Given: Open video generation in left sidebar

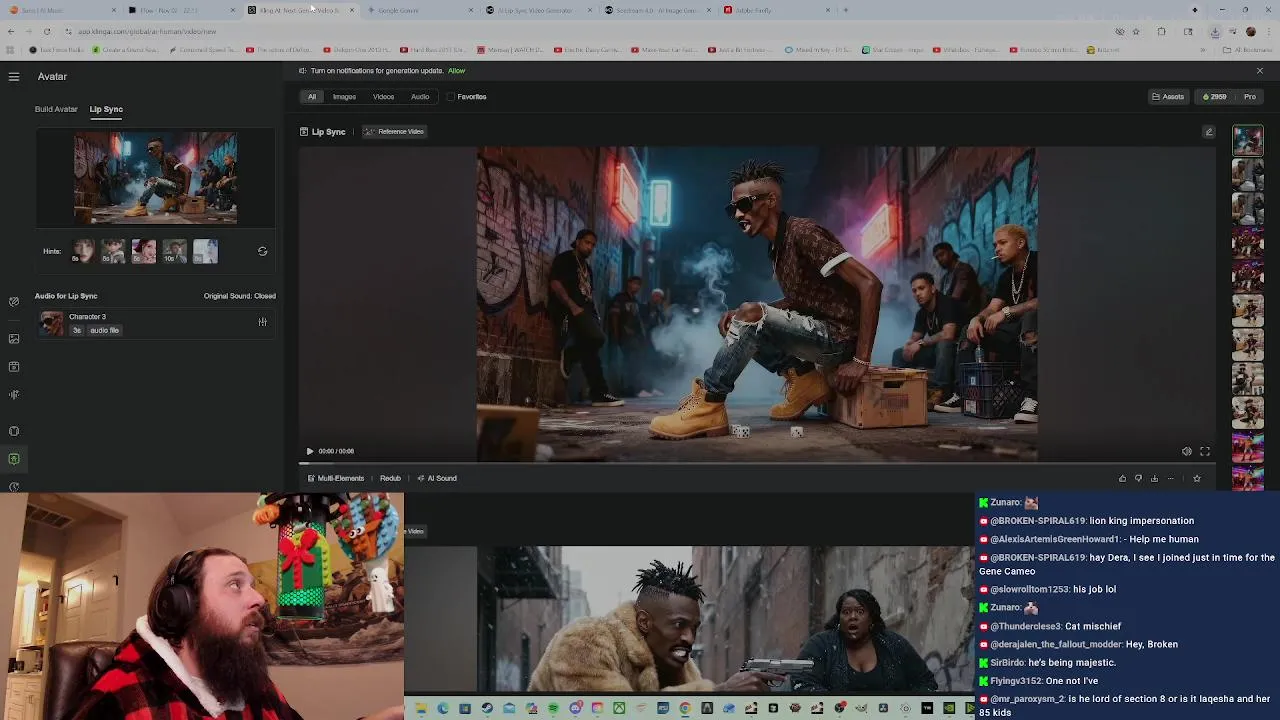Looking at the screenshot, I should pos(14,367).
